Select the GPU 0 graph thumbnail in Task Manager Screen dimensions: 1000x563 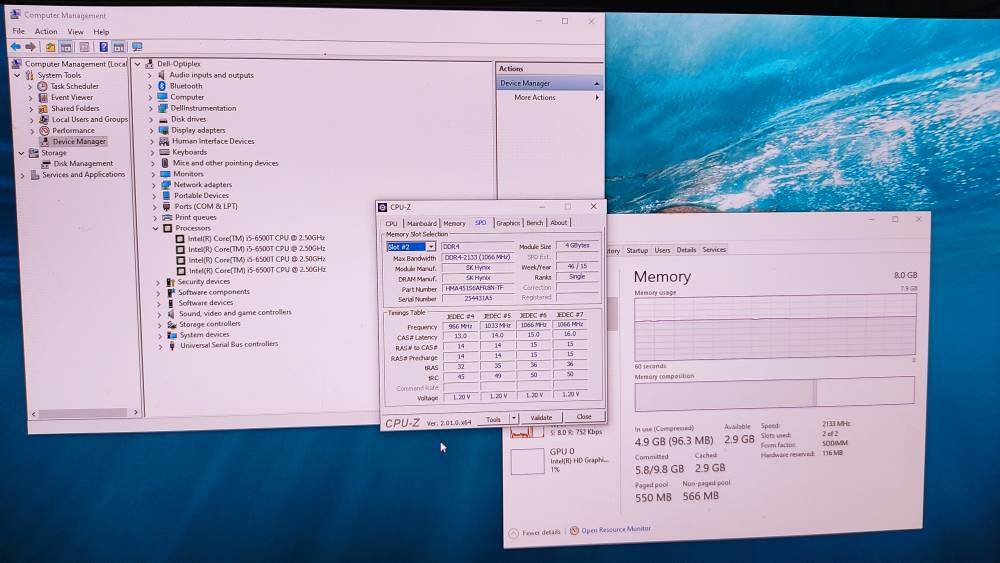[x=527, y=461]
